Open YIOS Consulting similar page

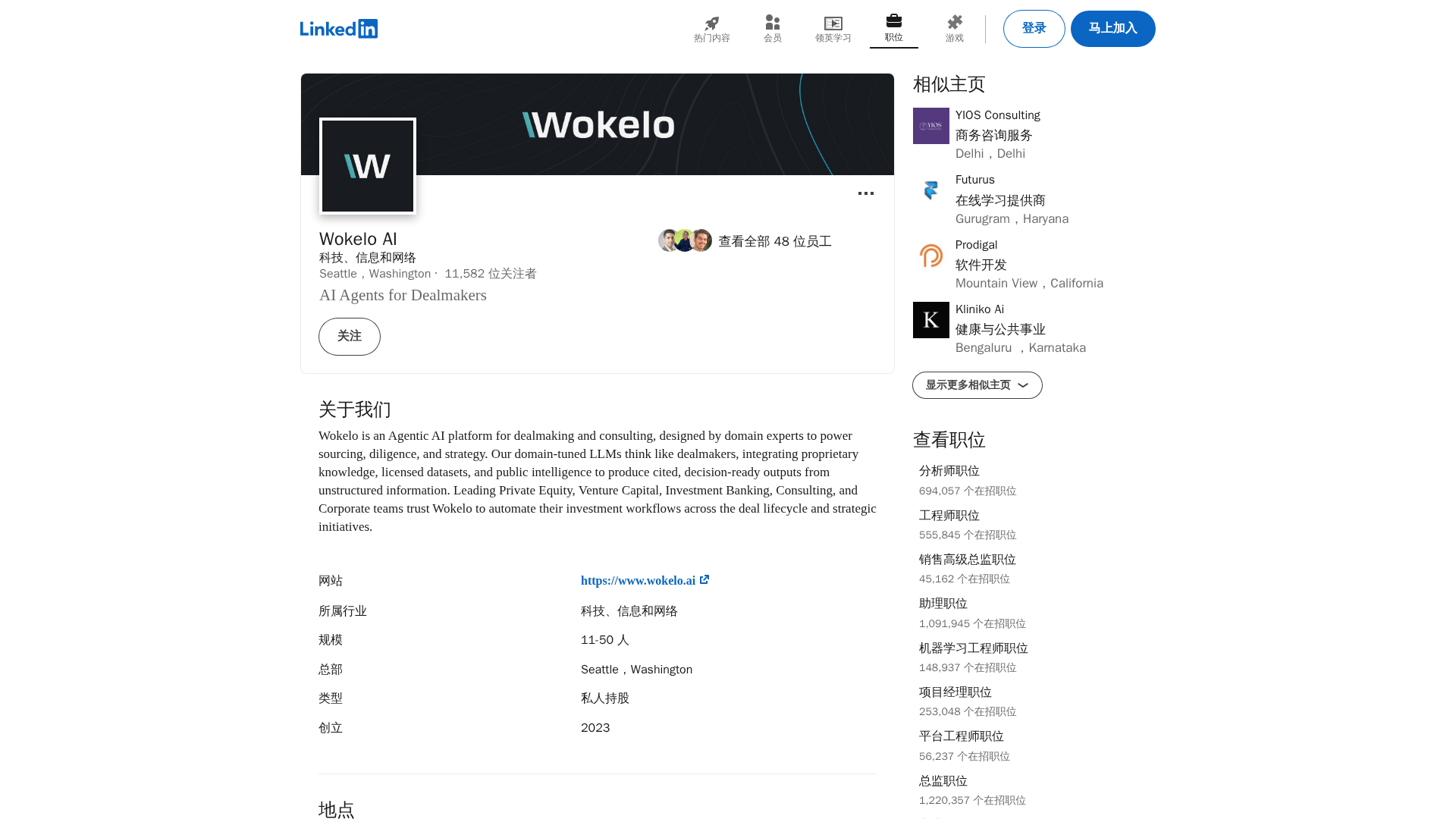[x=997, y=115]
